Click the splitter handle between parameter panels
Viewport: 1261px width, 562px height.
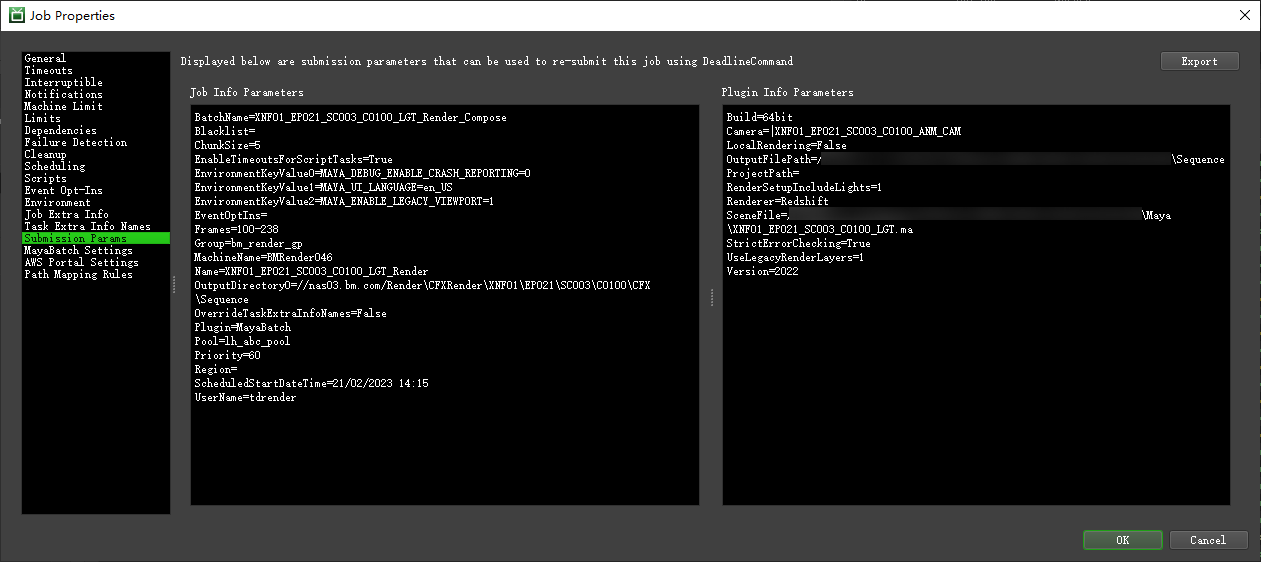[x=711, y=298]
